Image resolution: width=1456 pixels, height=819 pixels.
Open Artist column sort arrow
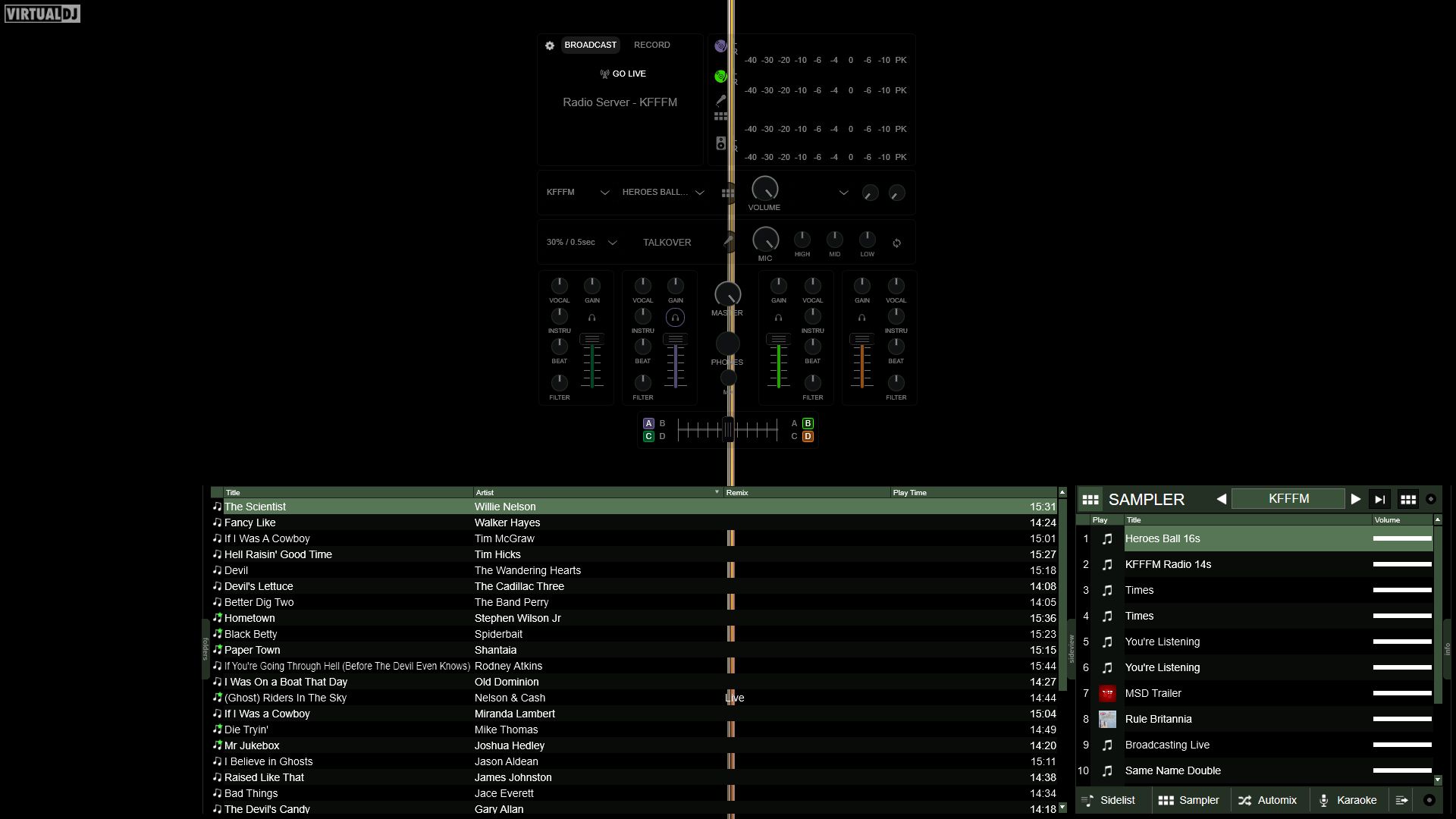point(717,493)
